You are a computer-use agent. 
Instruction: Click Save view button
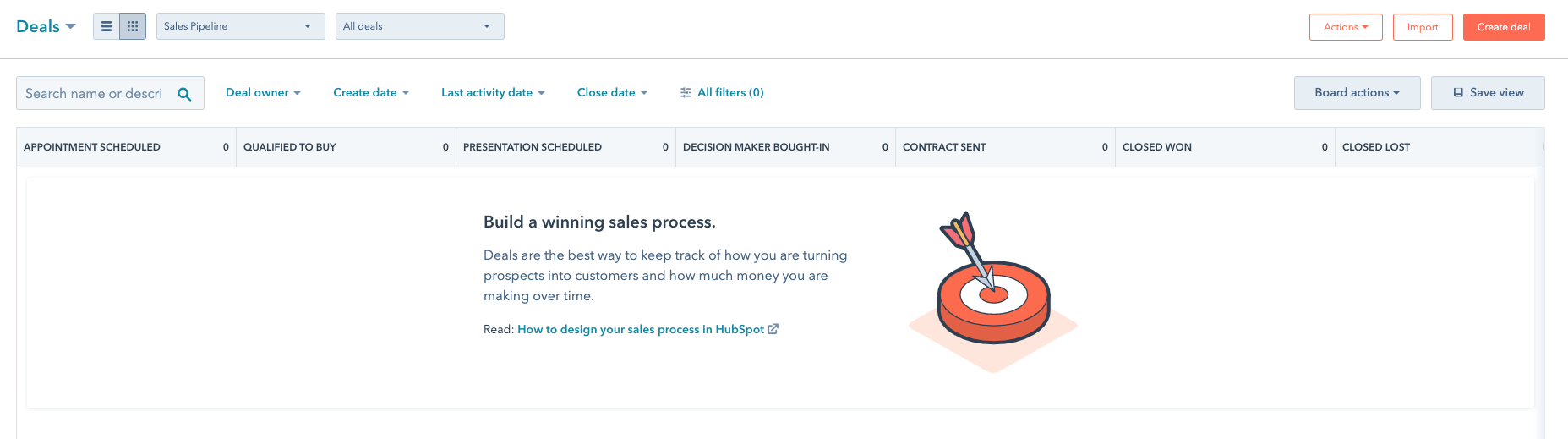click(x=1488, y=93)
